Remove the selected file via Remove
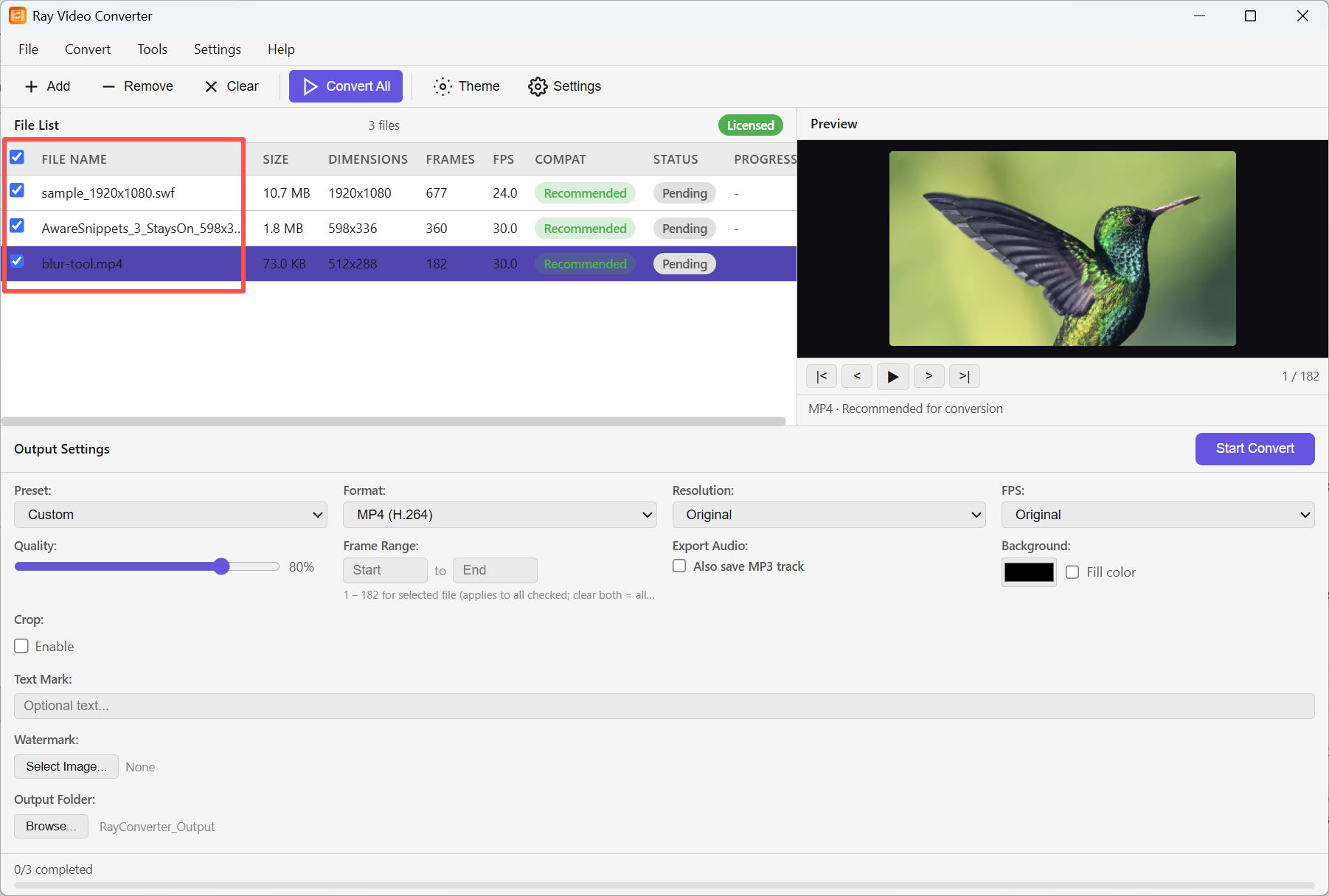This screenshot has height=896, width=1329. click(138, 86)
